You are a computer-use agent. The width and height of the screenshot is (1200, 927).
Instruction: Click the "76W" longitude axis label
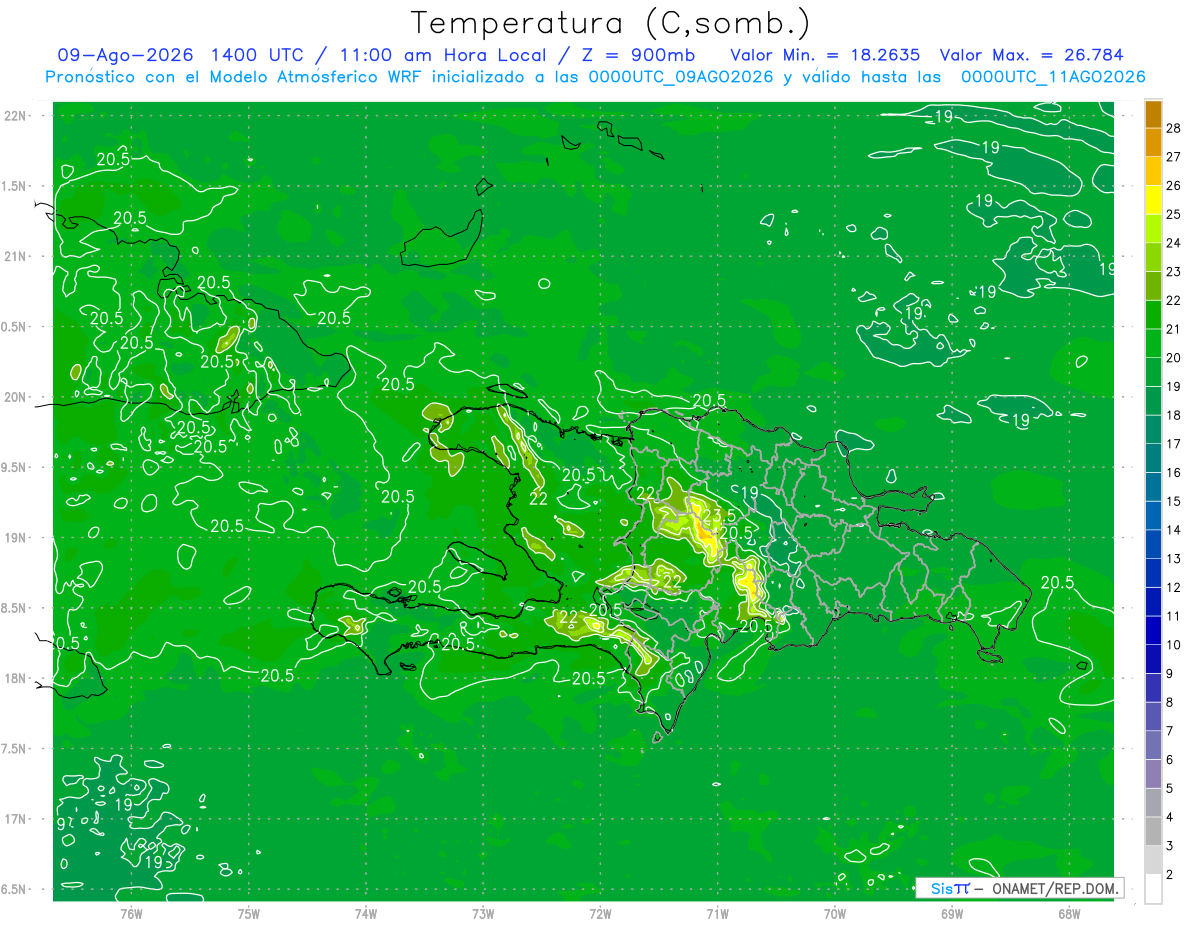coord(130,914)
